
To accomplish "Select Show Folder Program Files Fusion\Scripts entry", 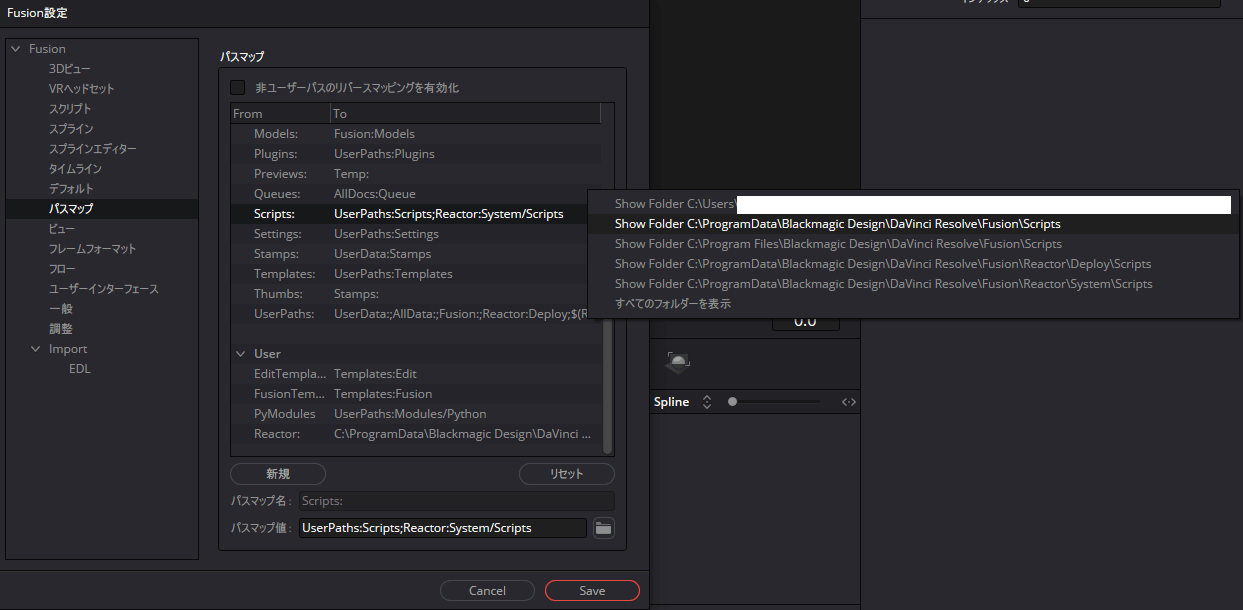I will [912, 244].
